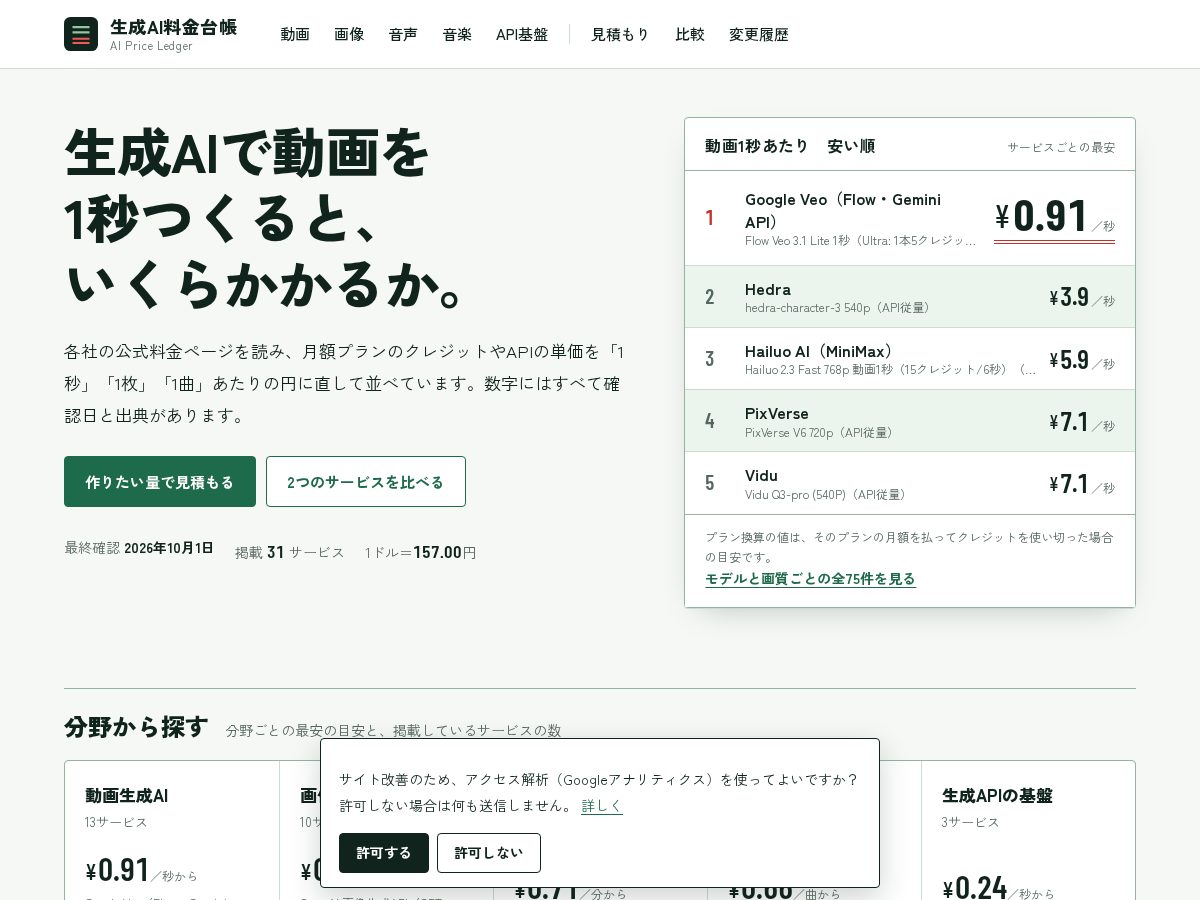Click 許可しない in the cookie banner
The width and height of the screenshot is (1200, 900).
489,853
